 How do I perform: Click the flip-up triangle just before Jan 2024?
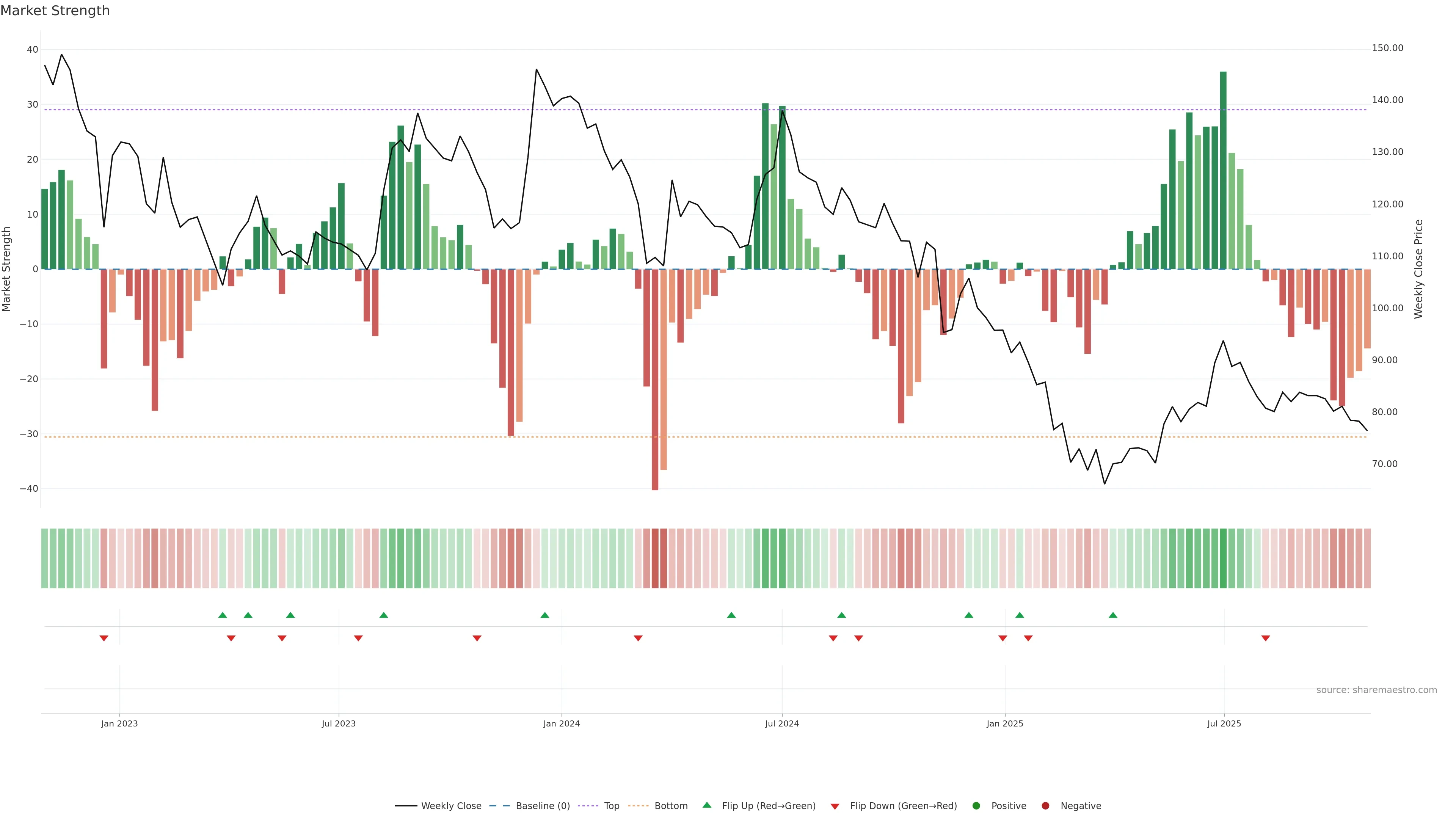tap(545, 615)
